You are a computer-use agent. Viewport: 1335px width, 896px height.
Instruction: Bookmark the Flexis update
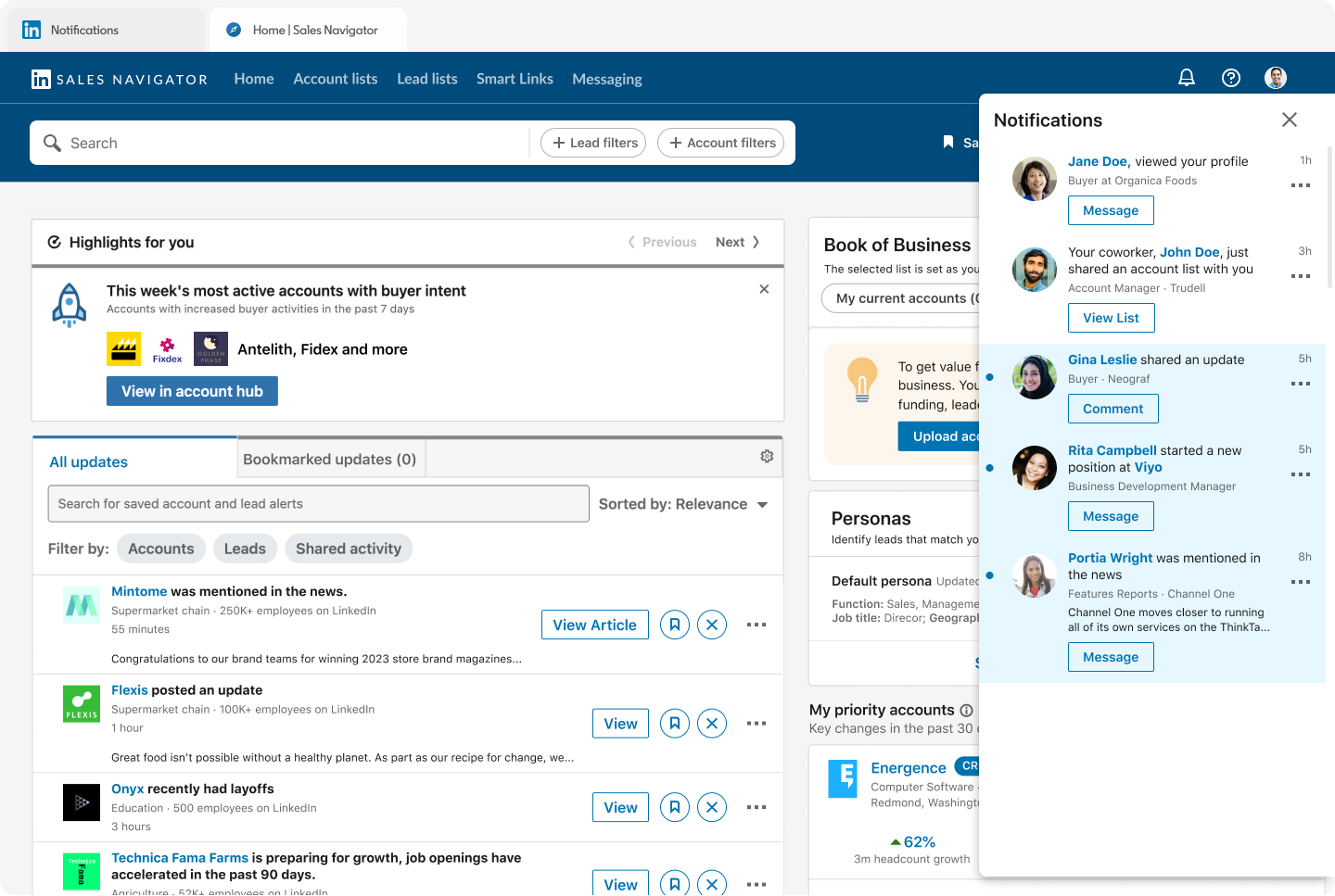(x=675, y=724)
